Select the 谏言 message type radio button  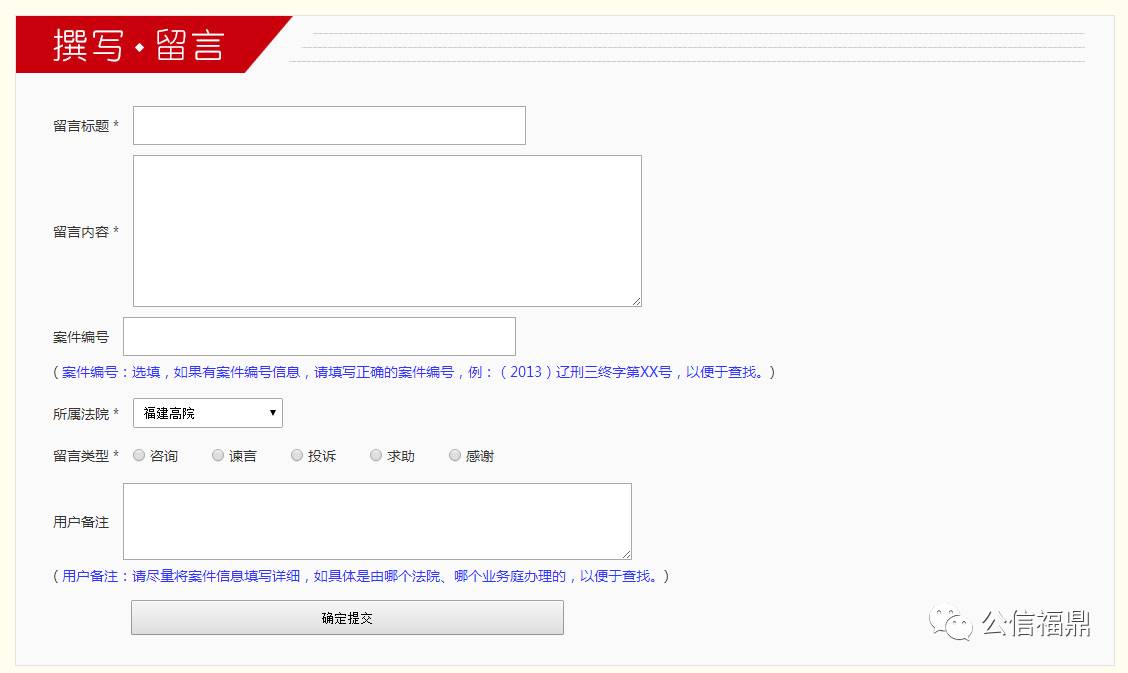(x=218, y=455)
